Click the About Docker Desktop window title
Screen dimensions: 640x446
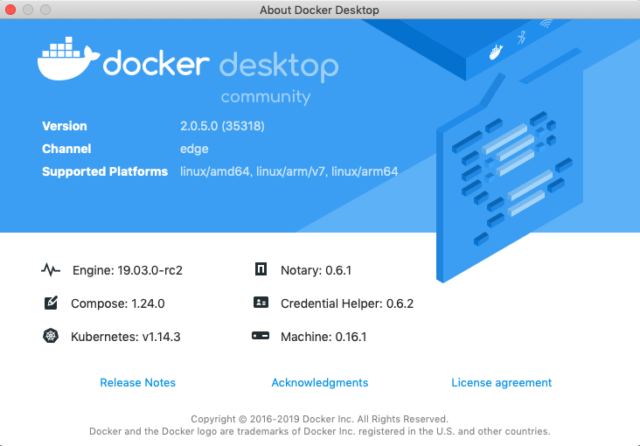click(x=320, y=10)
